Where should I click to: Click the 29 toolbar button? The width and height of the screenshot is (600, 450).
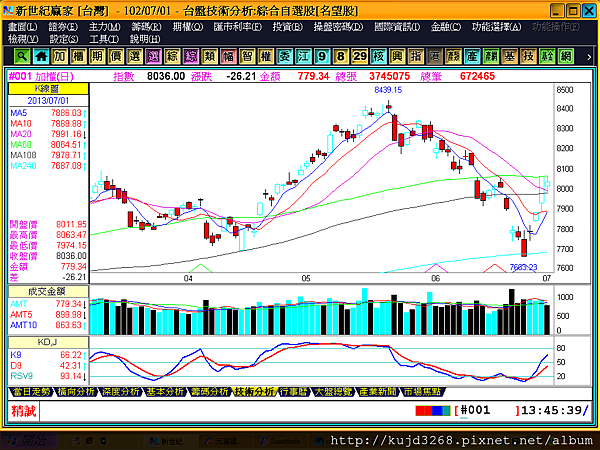click(359, 56)
